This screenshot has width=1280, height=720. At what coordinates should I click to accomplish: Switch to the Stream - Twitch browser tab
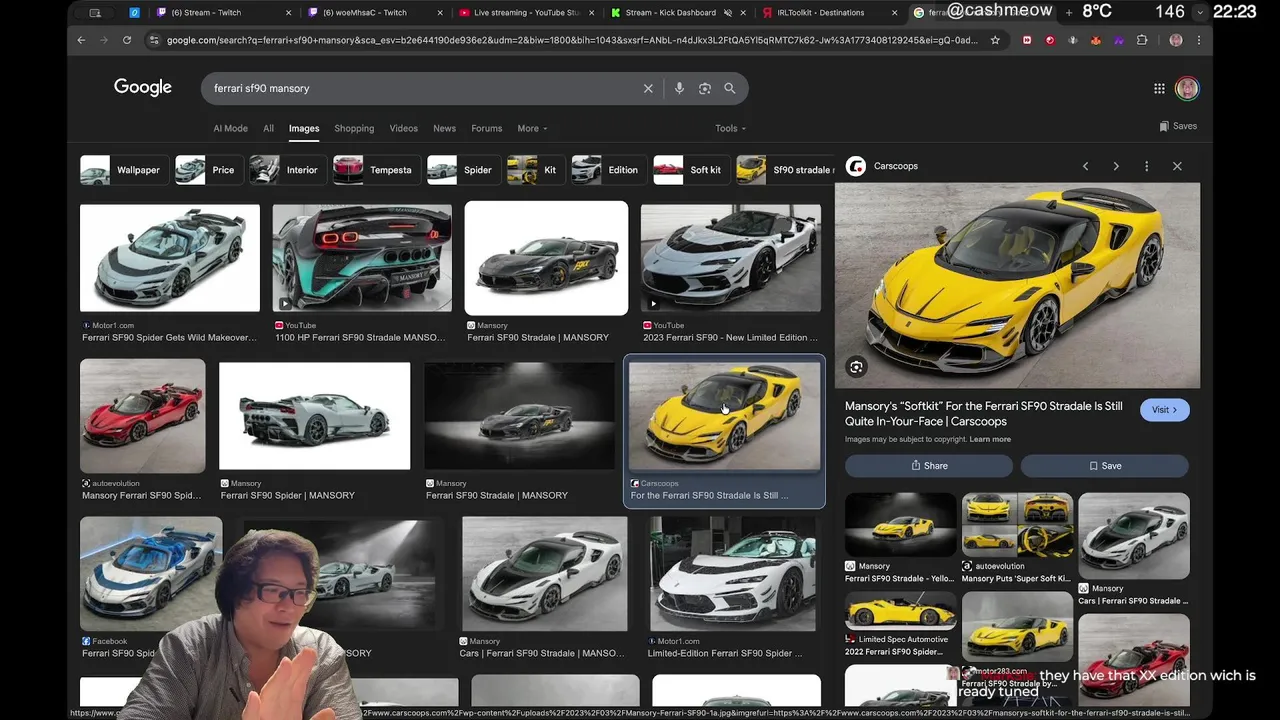(x=224, y=13)
